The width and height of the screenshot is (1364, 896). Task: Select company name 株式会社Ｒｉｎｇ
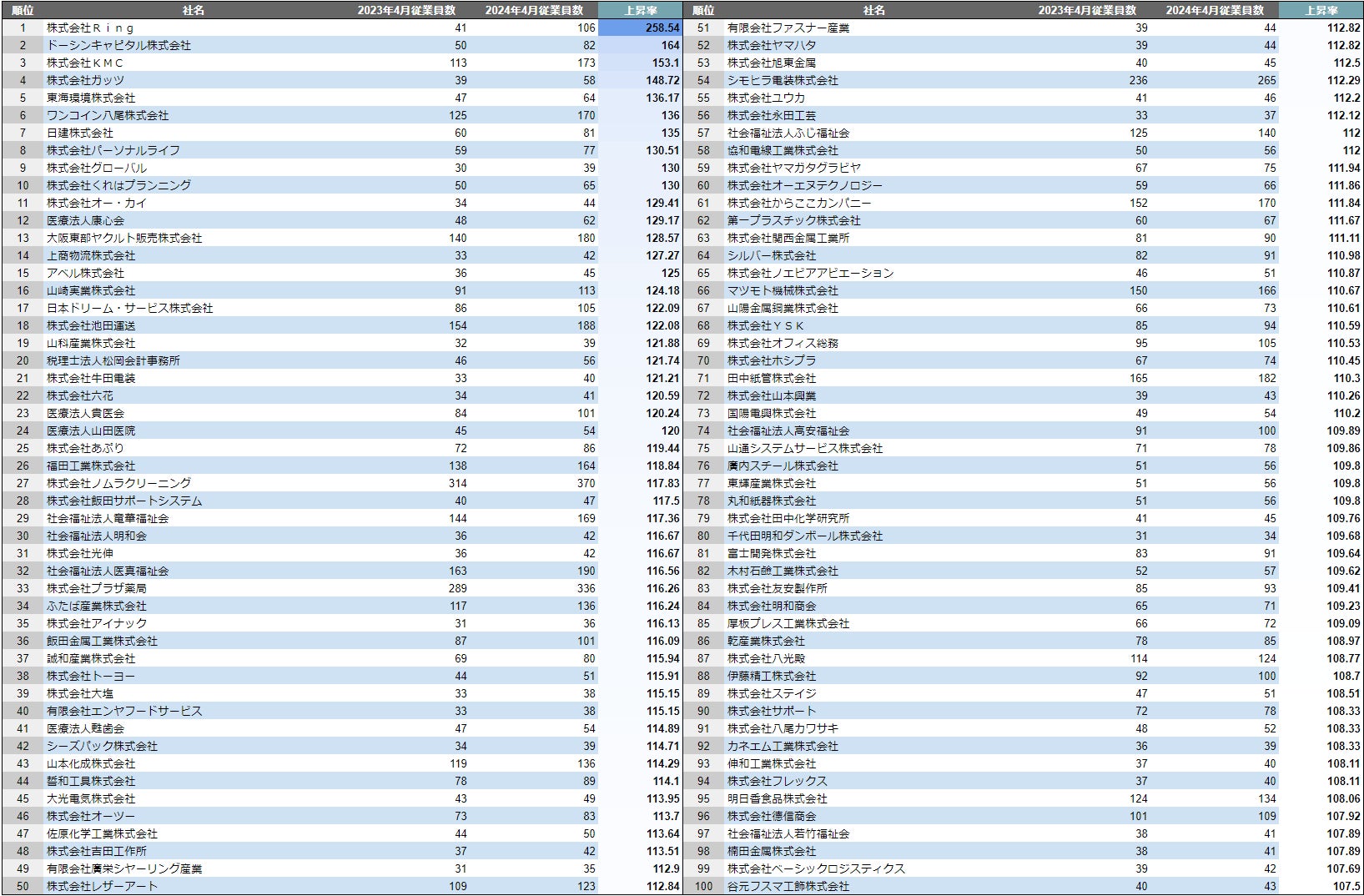click(x=90, y=28)
